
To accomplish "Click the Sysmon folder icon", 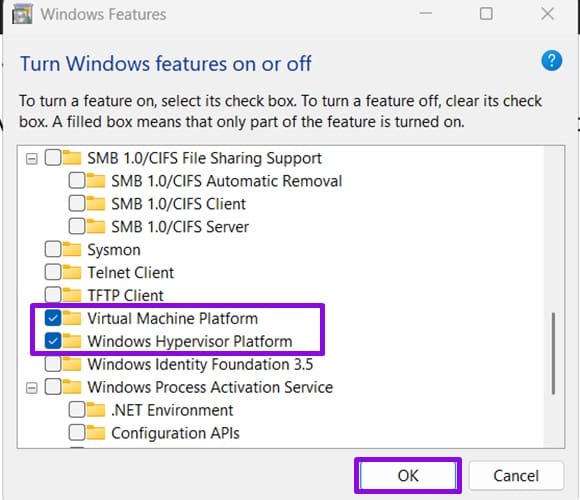I will click(72, 249).
